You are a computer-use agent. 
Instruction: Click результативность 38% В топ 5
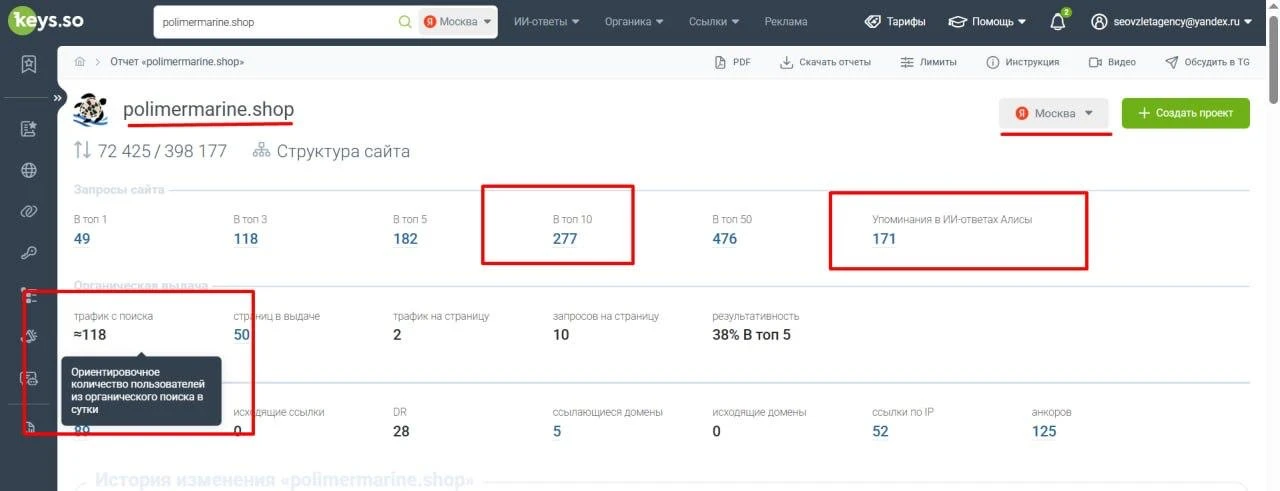(x=752, y=335)
